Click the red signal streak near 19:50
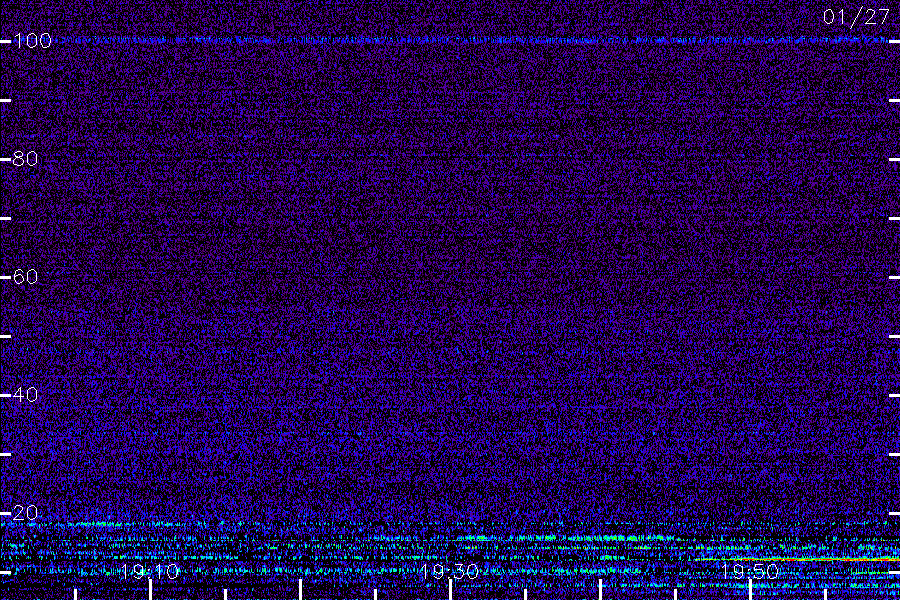 click(x=798, y=559)
